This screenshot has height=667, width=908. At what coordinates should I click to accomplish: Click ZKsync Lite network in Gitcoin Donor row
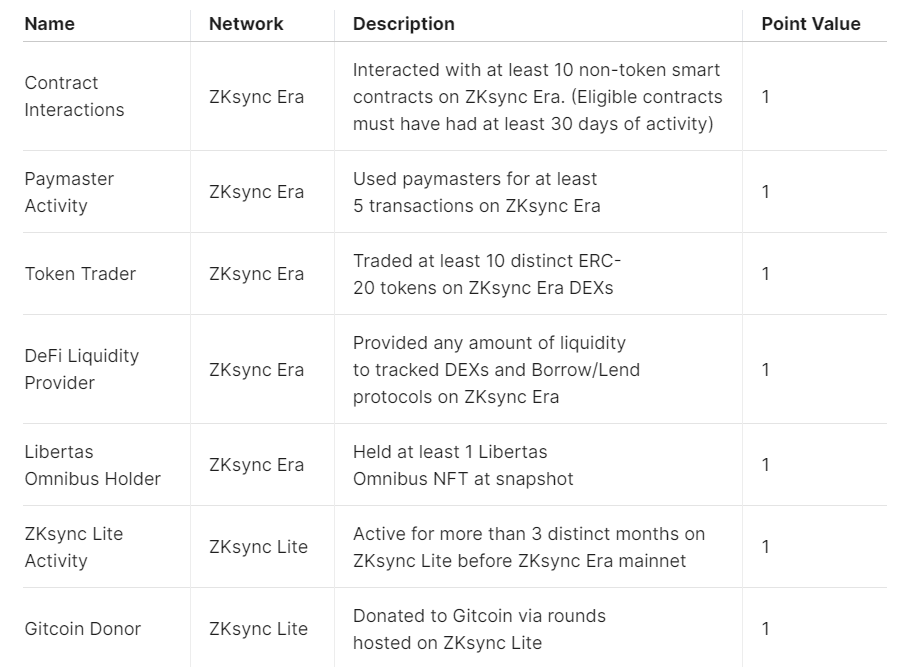click(258, 629)
